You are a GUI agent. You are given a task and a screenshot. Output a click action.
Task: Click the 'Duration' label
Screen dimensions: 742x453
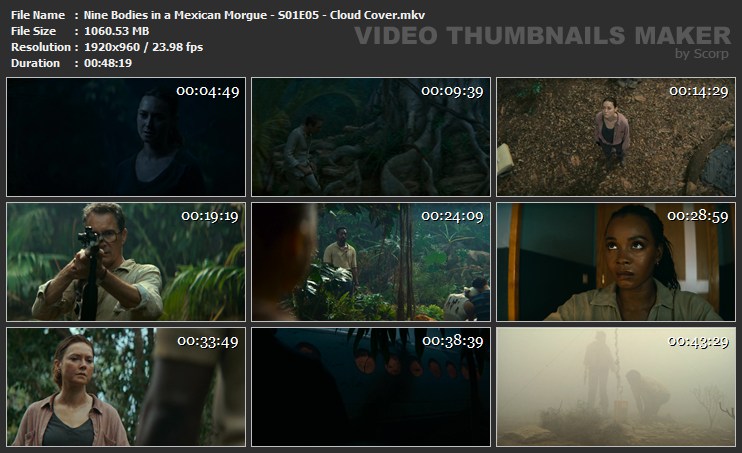tap(35, 63)
